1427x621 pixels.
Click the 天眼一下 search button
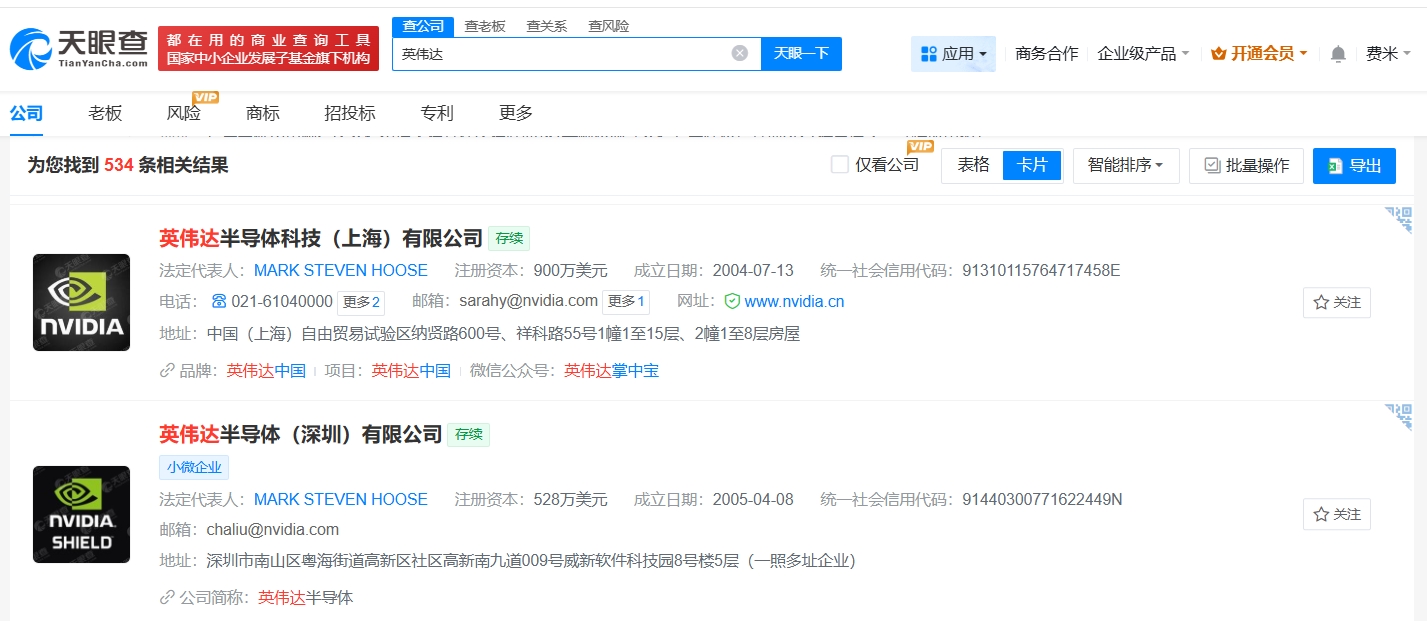point(801,54)
